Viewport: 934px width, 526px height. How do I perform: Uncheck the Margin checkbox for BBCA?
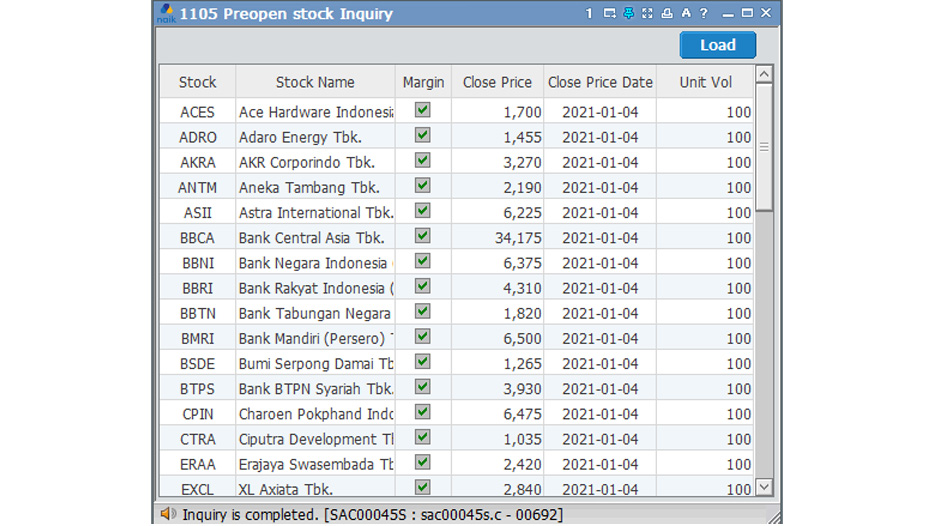coord(423,237)
